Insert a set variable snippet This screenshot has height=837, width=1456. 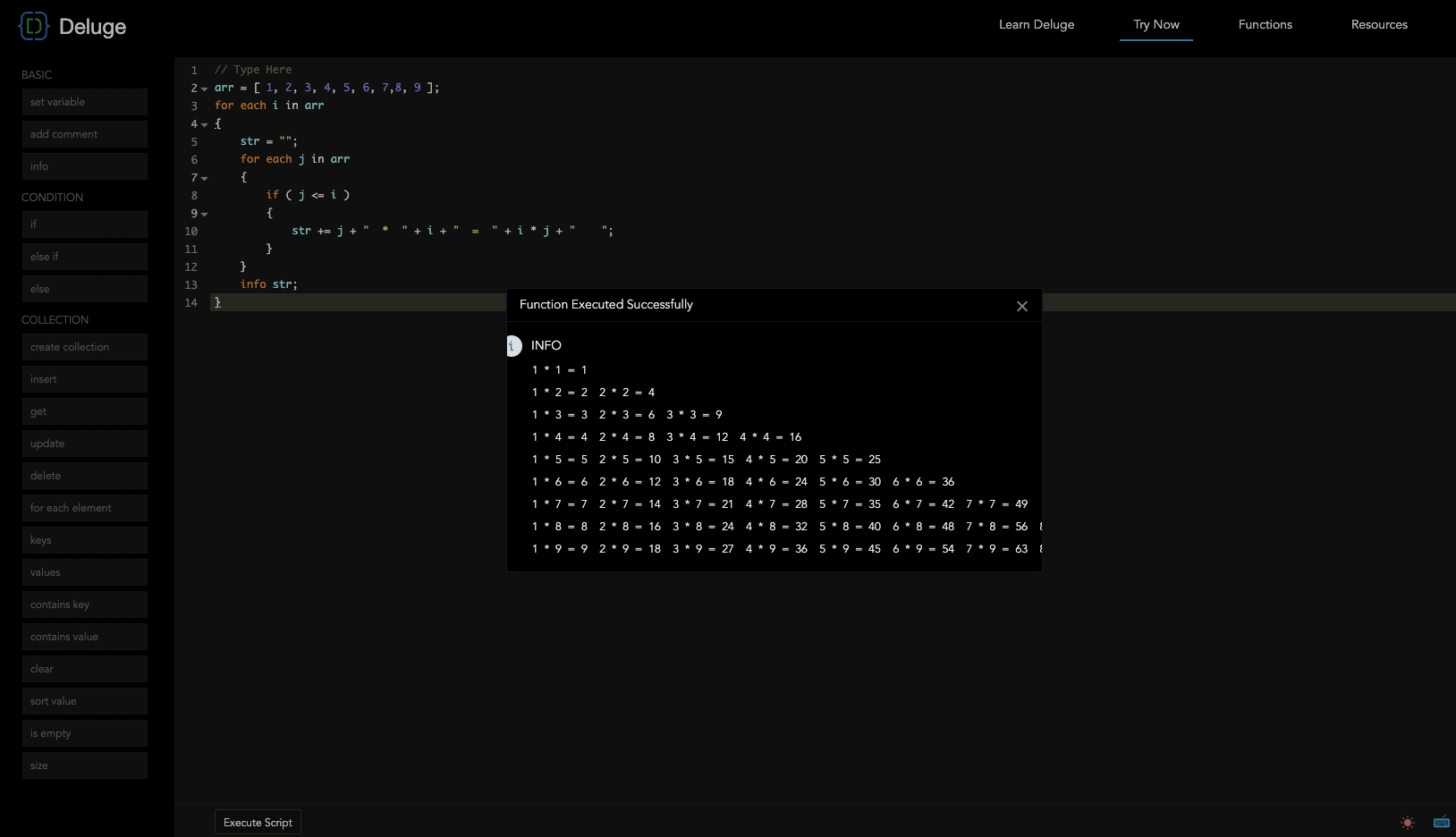coord(85,102)
